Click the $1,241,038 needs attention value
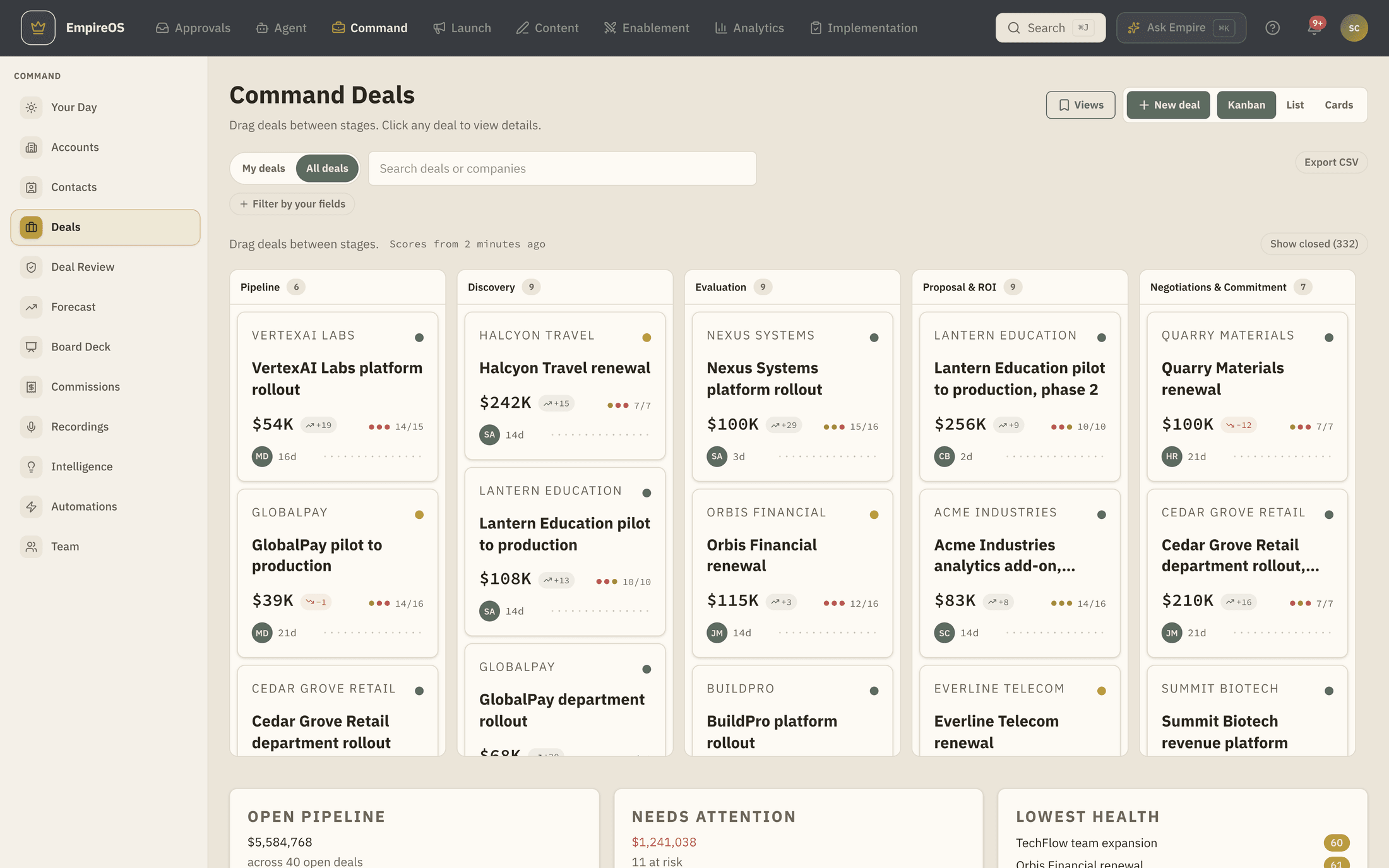The image size is (1389, 868). pos(664,842)
